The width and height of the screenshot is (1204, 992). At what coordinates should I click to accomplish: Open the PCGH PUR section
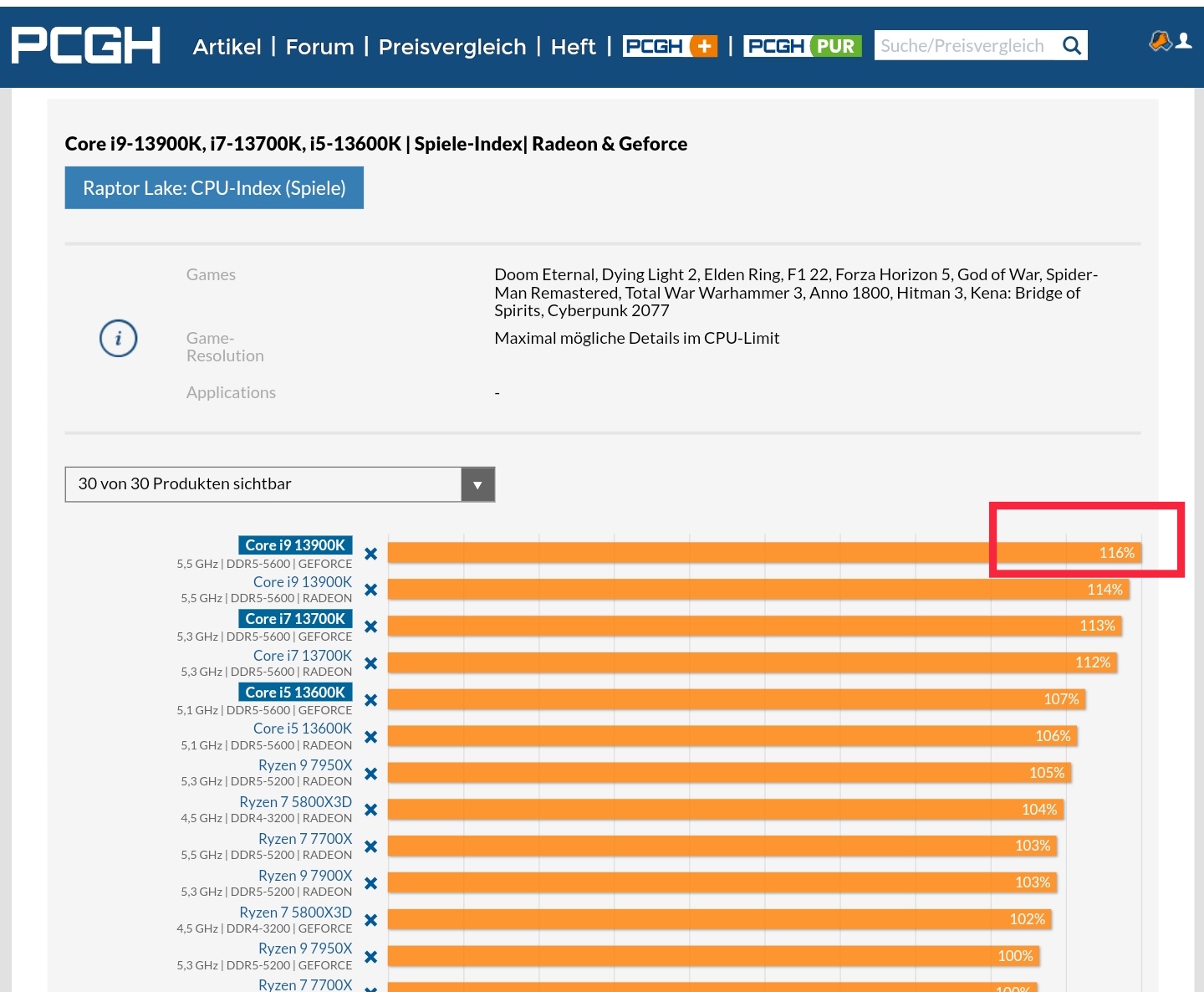[803, 46]
